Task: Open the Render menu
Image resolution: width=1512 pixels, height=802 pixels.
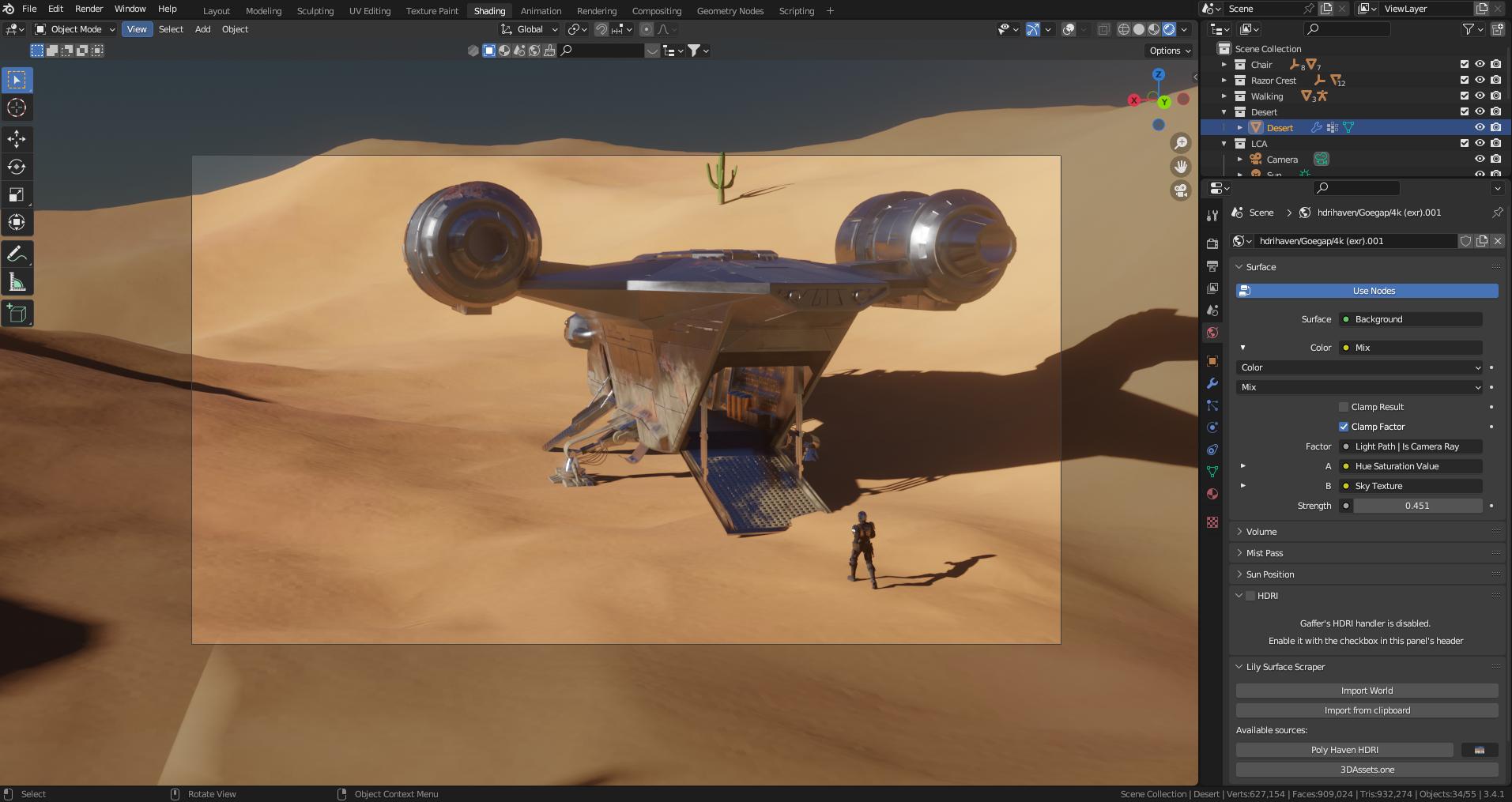Action: point(89,9)
